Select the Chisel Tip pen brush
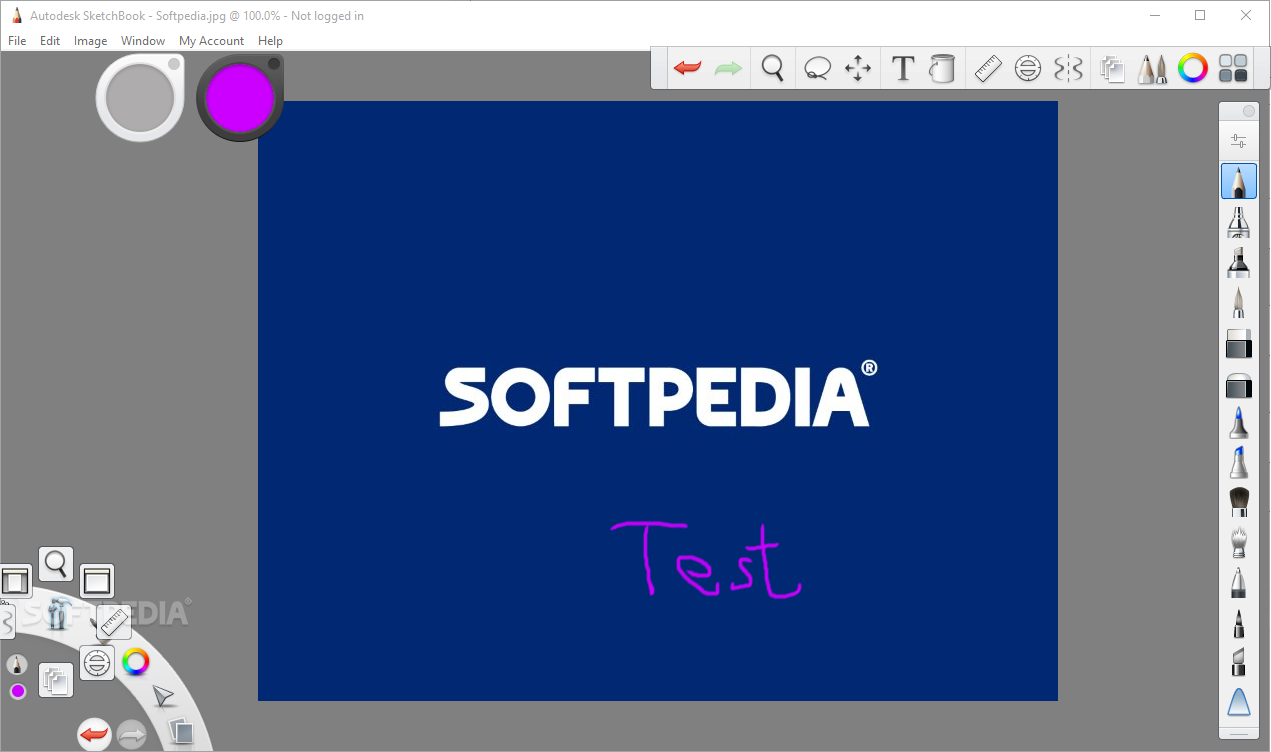 (x=1239, y=662)
